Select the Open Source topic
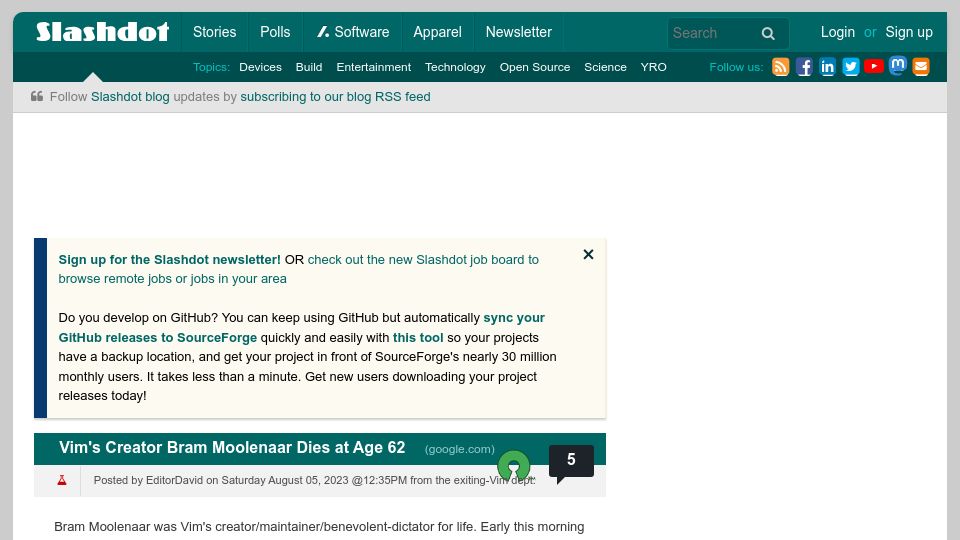Viewport: 960px width, 540px height. click(x=534, y=67)
